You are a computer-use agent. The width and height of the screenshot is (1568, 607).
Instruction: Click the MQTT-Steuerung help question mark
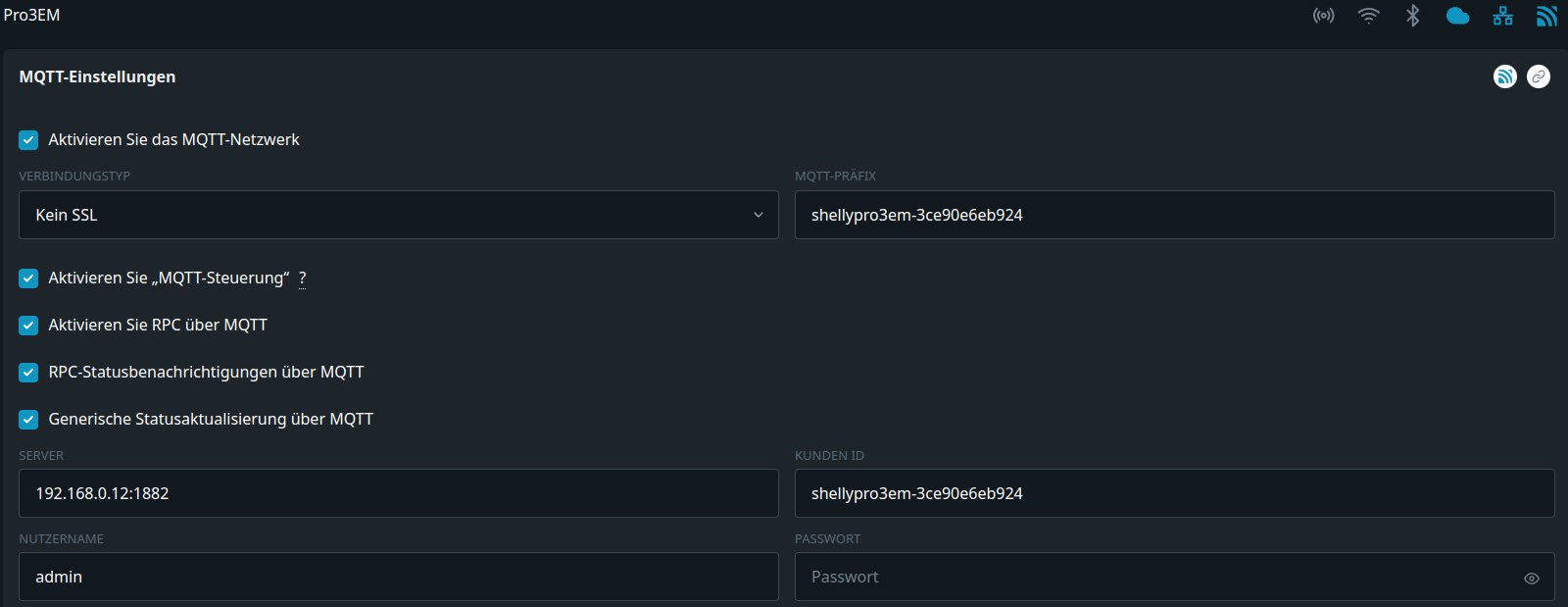(302, 278)
